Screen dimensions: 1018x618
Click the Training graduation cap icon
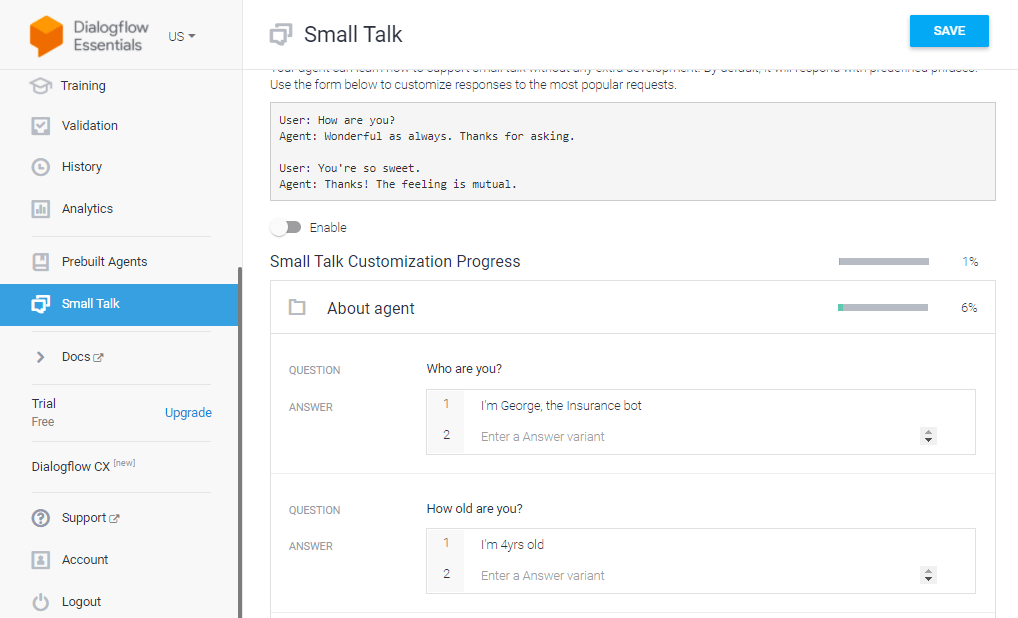(x=40, y=86)
